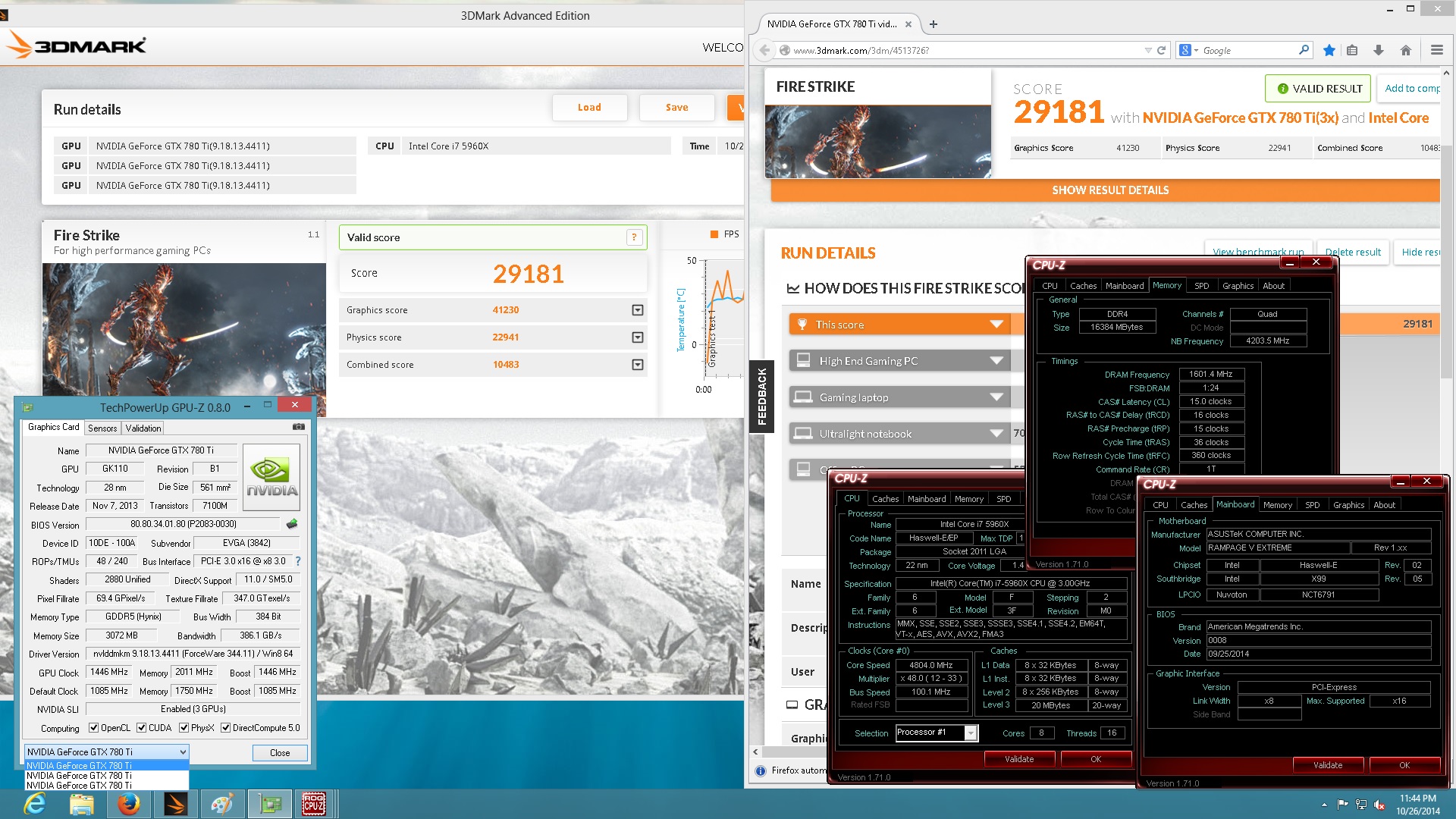Reload the page in Firefox
Screen dimensions: 1456x819
point(1161,50)
